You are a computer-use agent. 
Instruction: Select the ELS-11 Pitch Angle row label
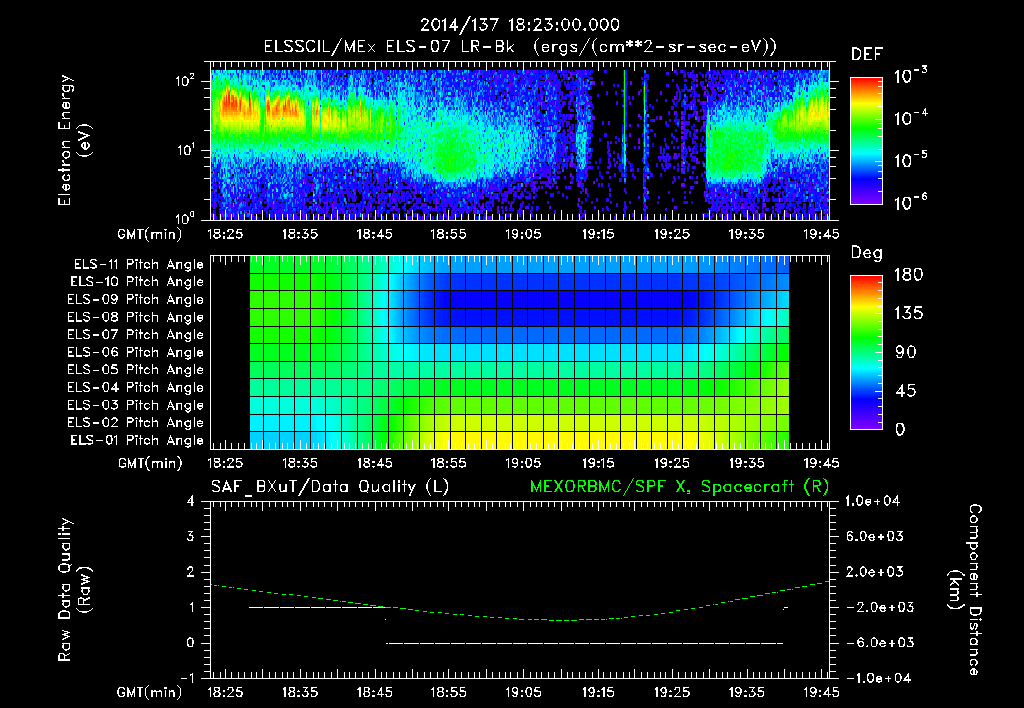pos(138,265)
